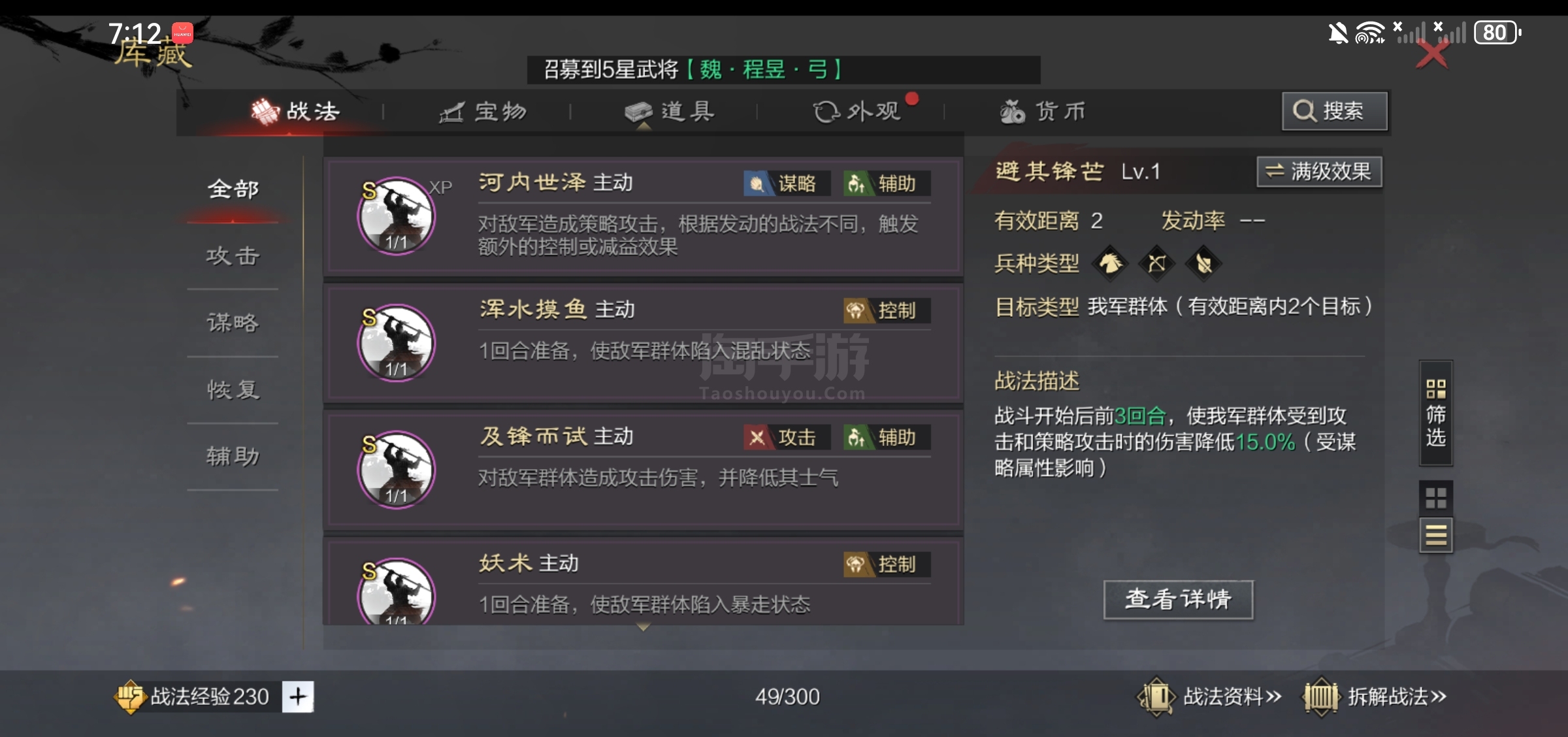1568x737 pixels.
Task: Open the 筛选 filter panel
Action: [x=1435, y=412]
